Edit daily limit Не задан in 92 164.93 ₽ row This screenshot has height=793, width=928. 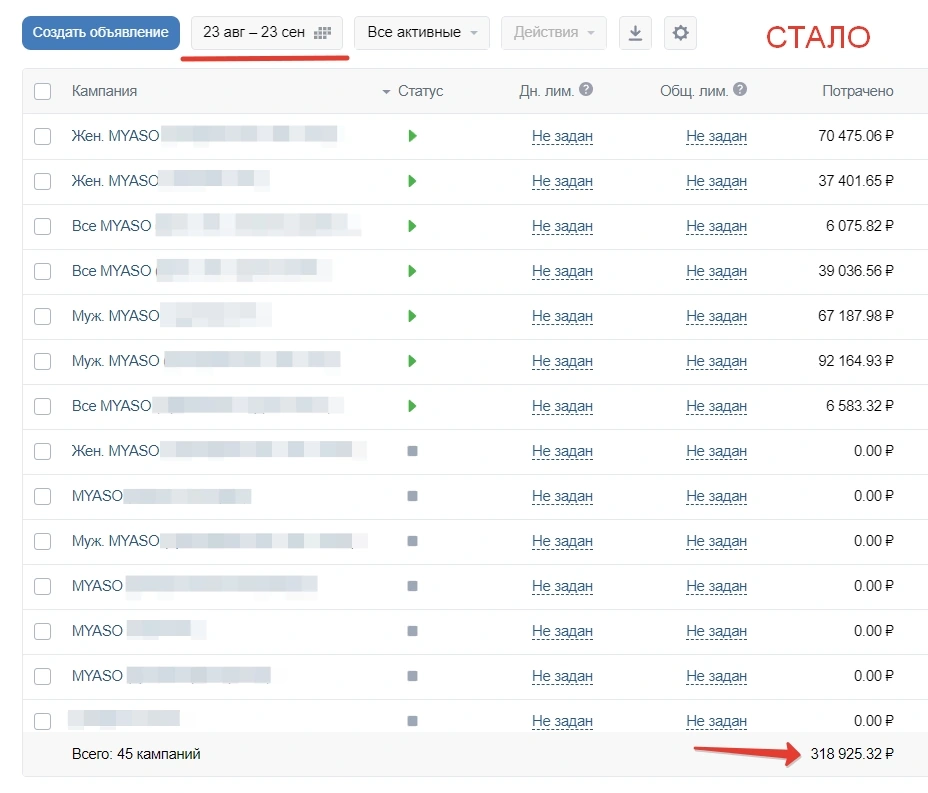point(562,361)
